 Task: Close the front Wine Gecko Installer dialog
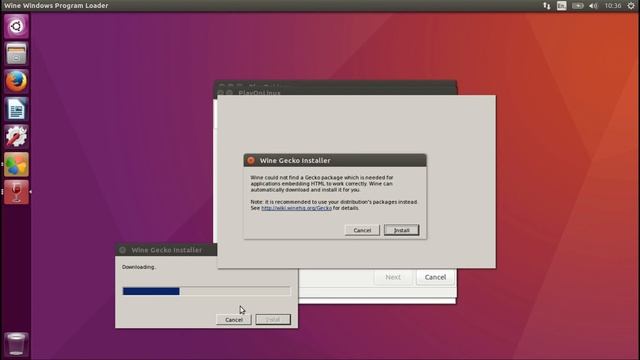pos(251,160)
